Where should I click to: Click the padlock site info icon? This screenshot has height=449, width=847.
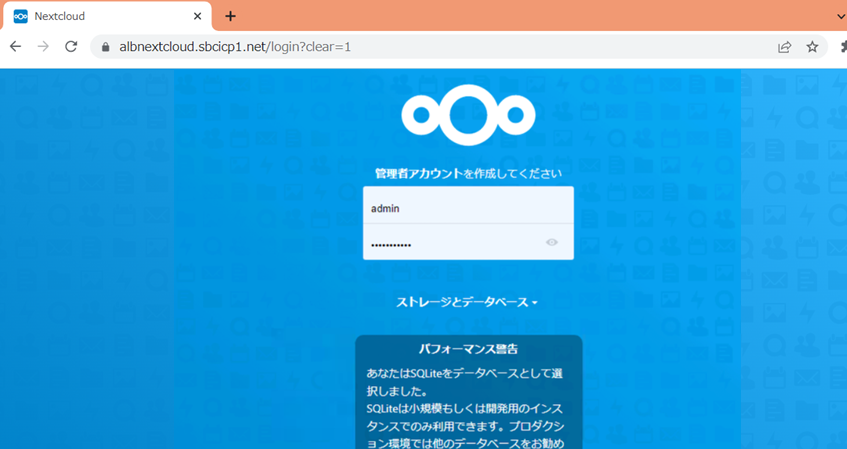click(105, 47)
